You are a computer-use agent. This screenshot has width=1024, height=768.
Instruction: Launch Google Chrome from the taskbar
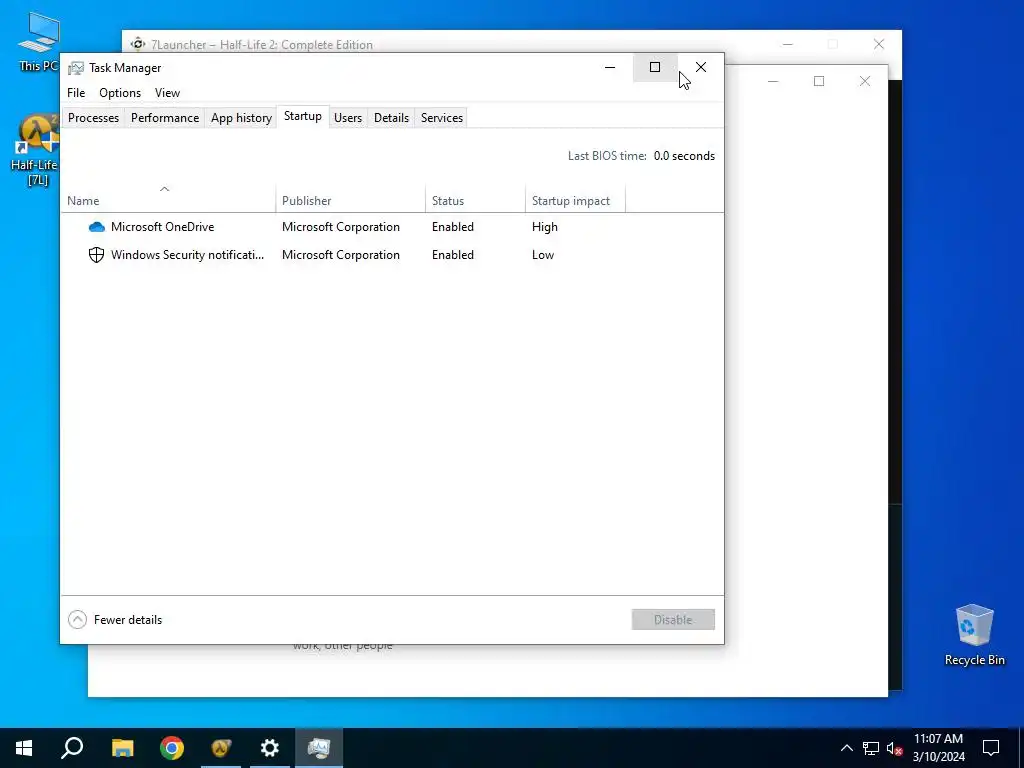172,748
